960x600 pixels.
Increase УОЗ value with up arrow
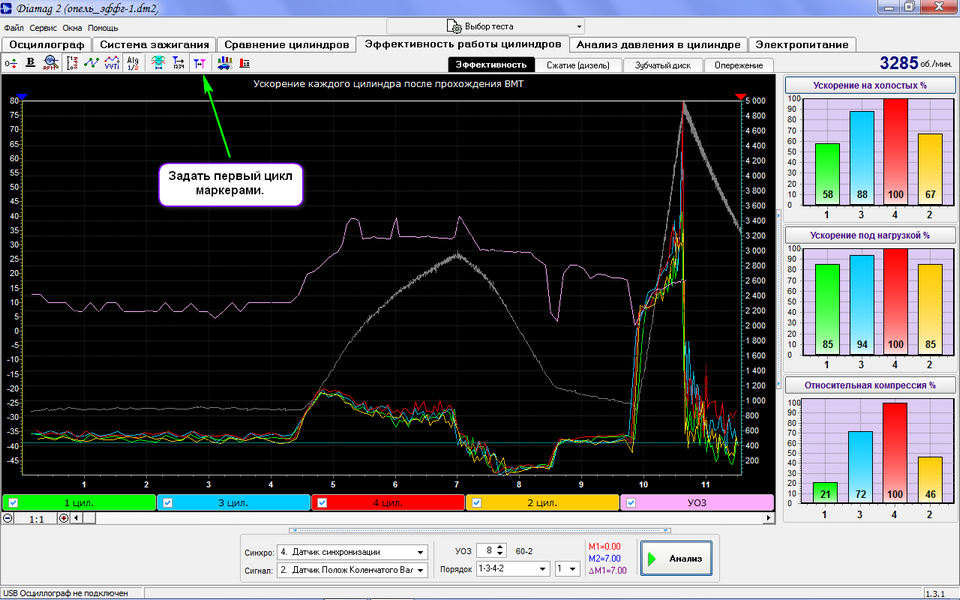[500, 547]
